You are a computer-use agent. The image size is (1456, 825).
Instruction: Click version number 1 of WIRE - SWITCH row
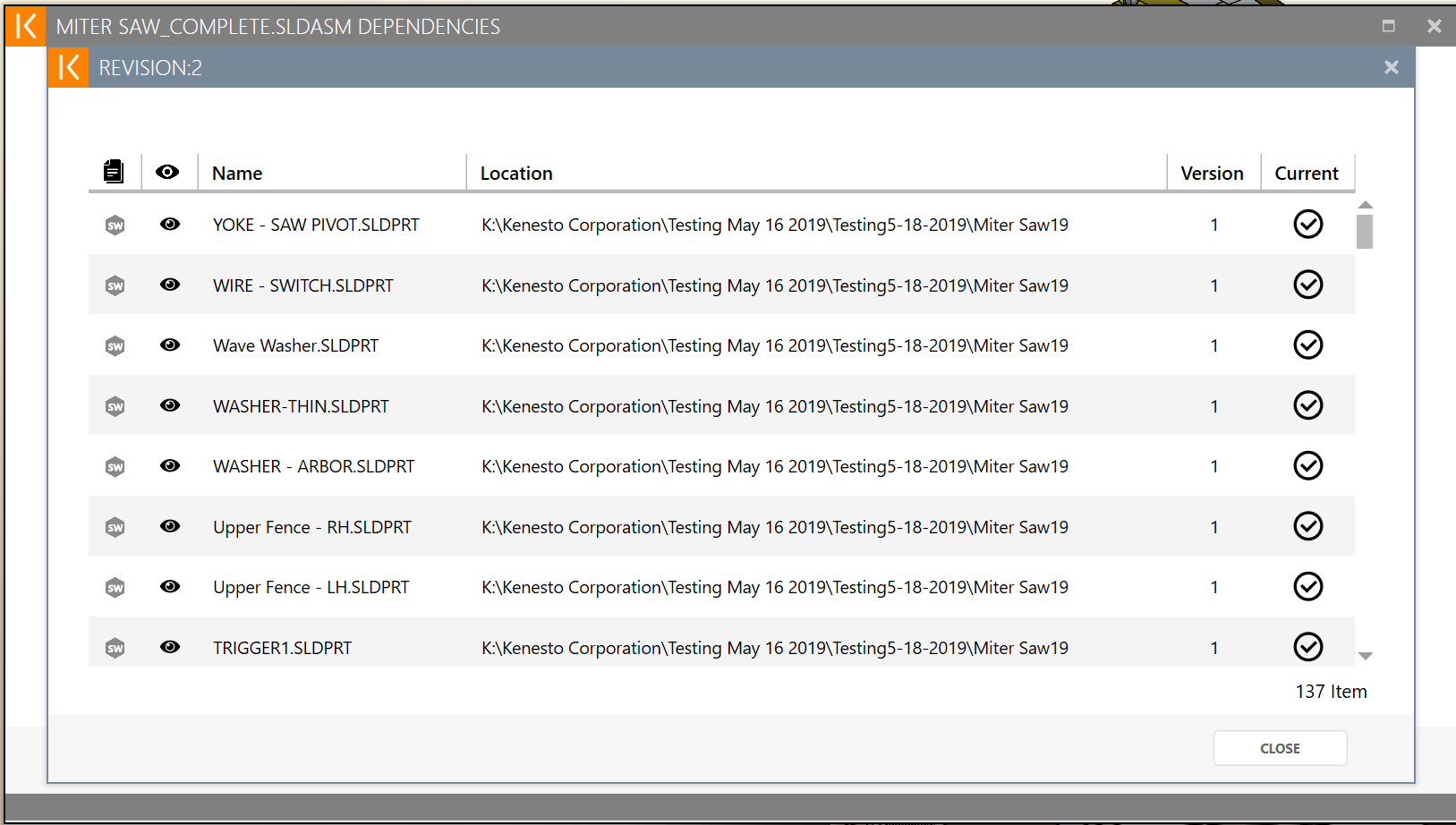tap(1214, 285)
